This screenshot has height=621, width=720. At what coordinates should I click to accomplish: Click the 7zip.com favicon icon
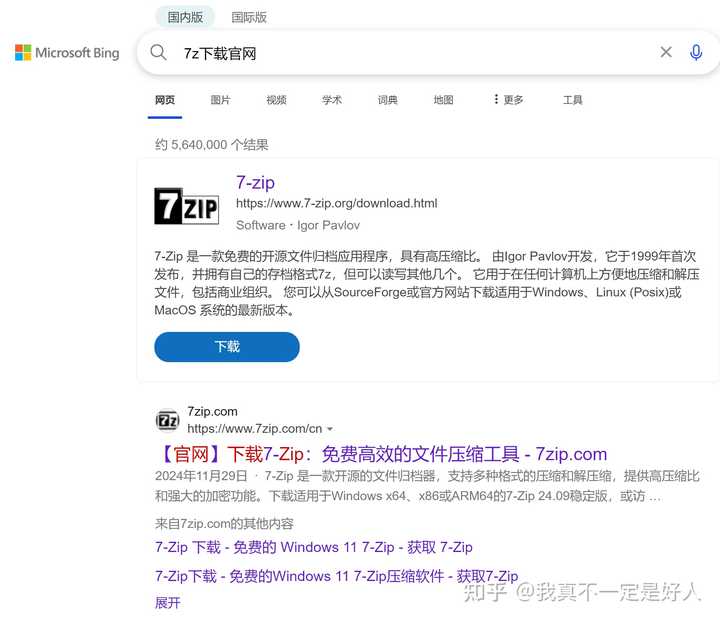pyautogui.click(x=167, y=420)
